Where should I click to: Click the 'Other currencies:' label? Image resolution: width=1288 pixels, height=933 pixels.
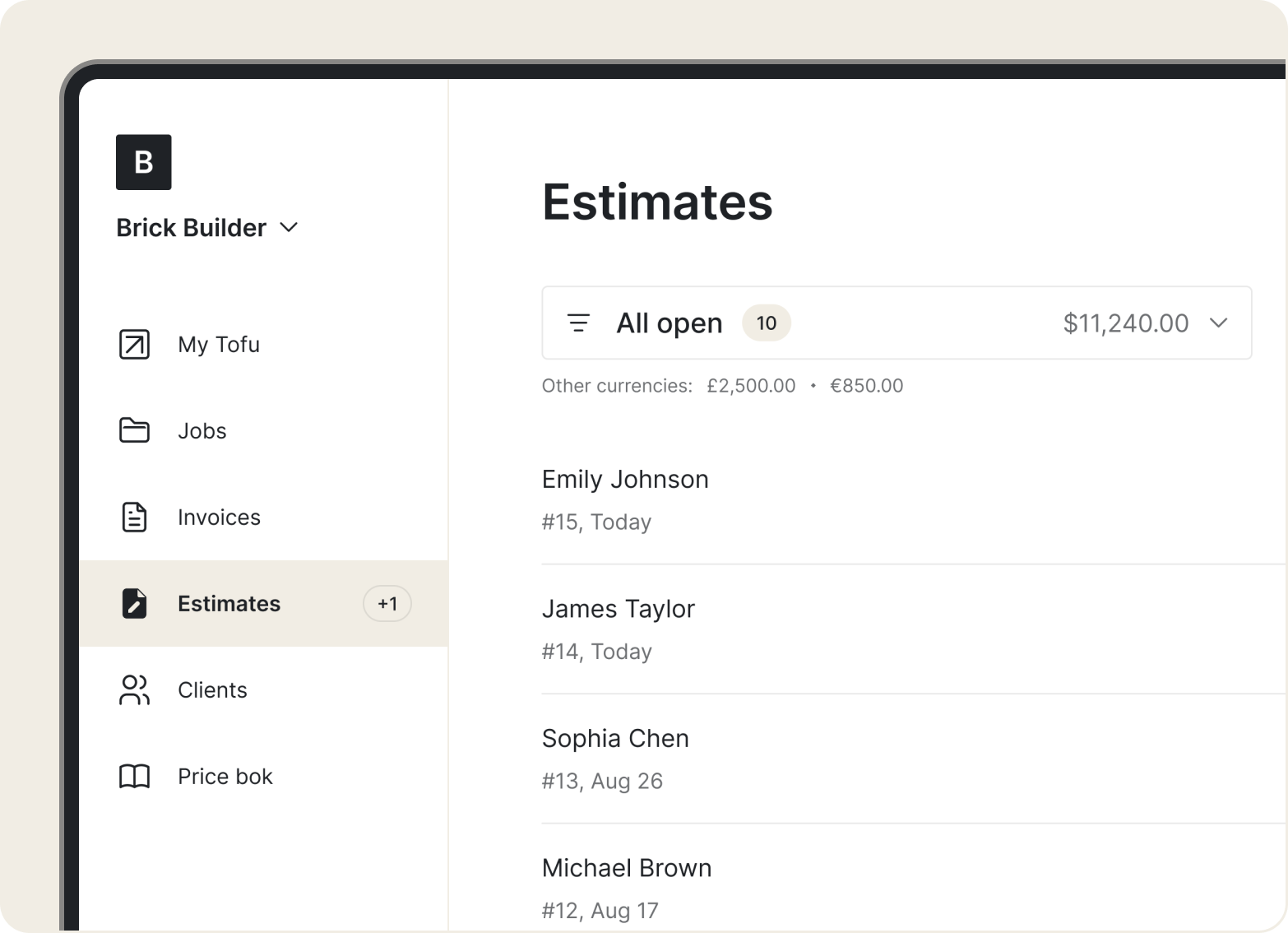(x=617, y=385)
